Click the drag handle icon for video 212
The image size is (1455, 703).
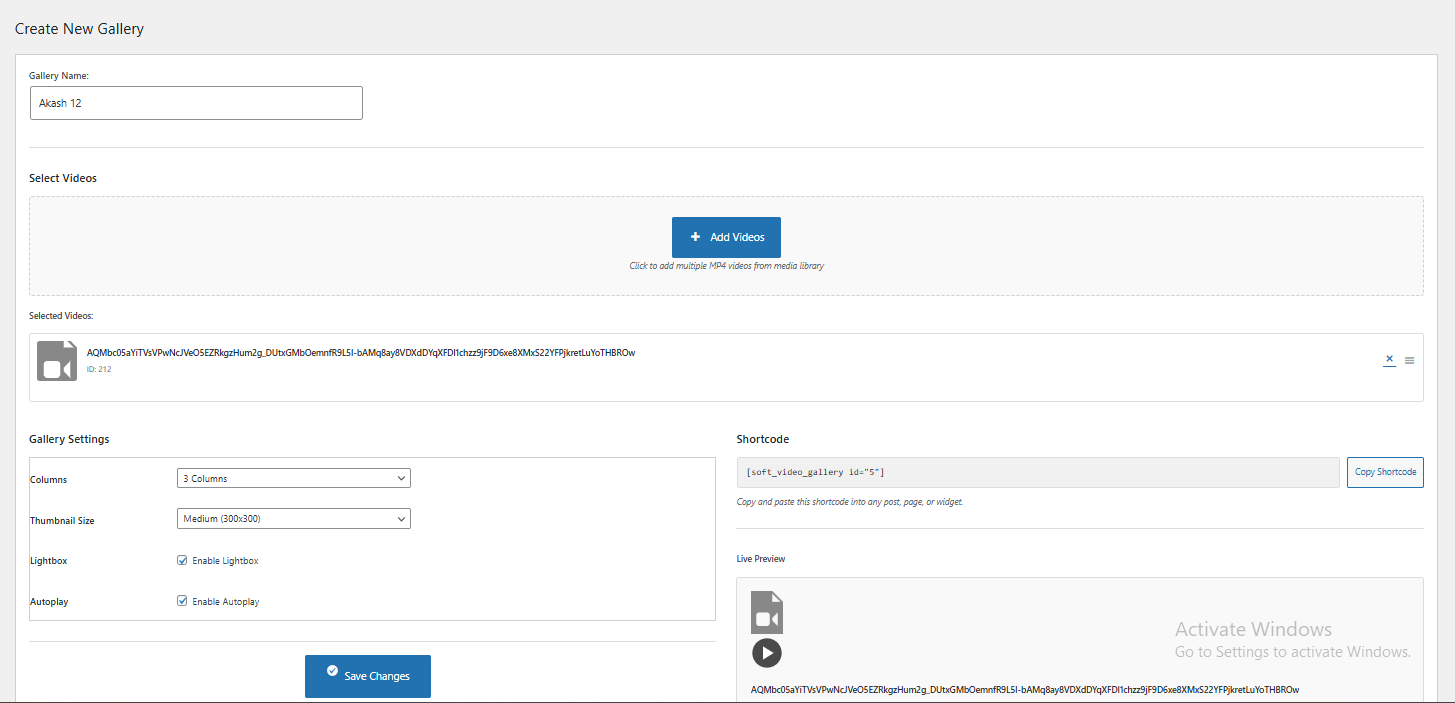pos(1409,361)
